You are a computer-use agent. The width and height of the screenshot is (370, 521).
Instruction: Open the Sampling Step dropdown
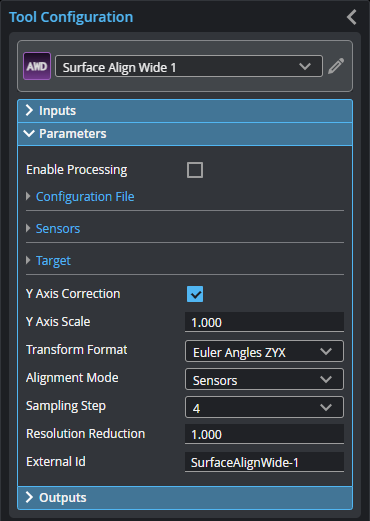[264, 407]
